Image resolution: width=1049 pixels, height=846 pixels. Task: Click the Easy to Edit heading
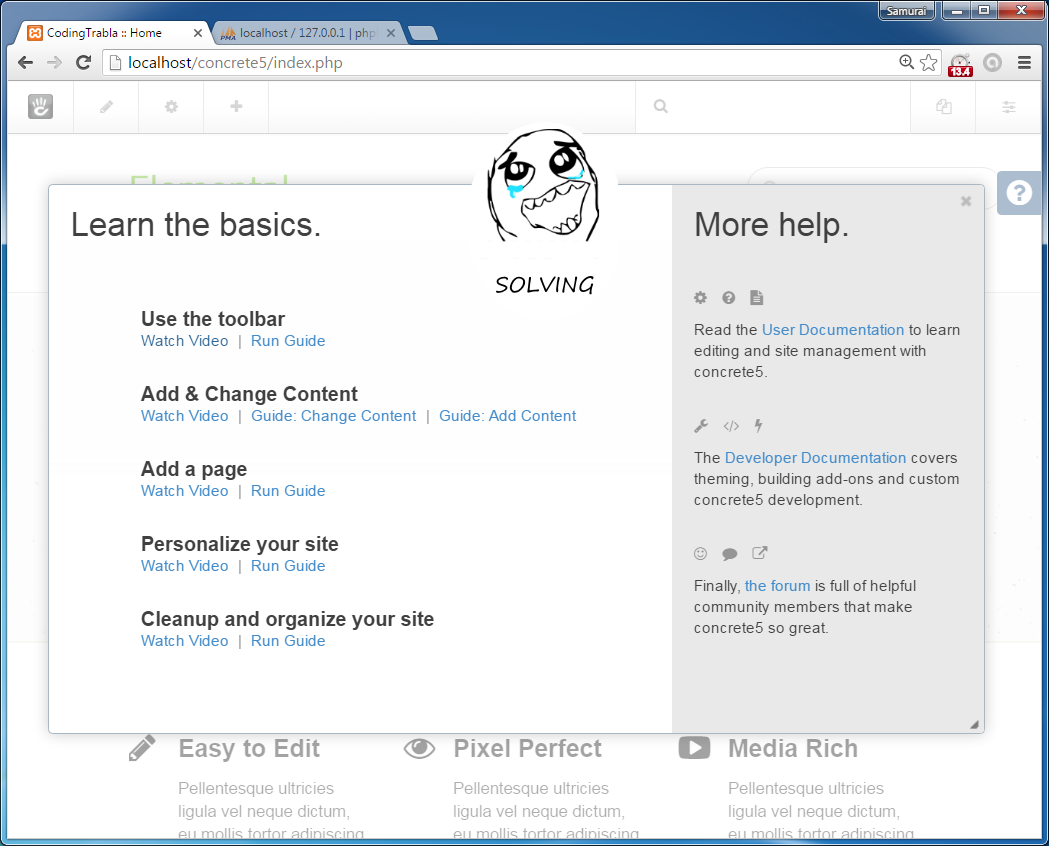pyautogui.click(x=249, y=748)
